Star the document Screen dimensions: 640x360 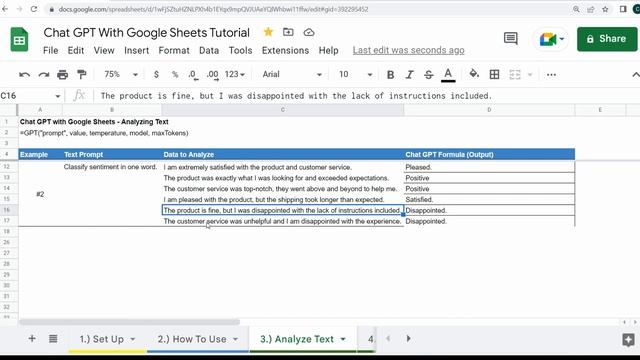(x=268, y=32)
